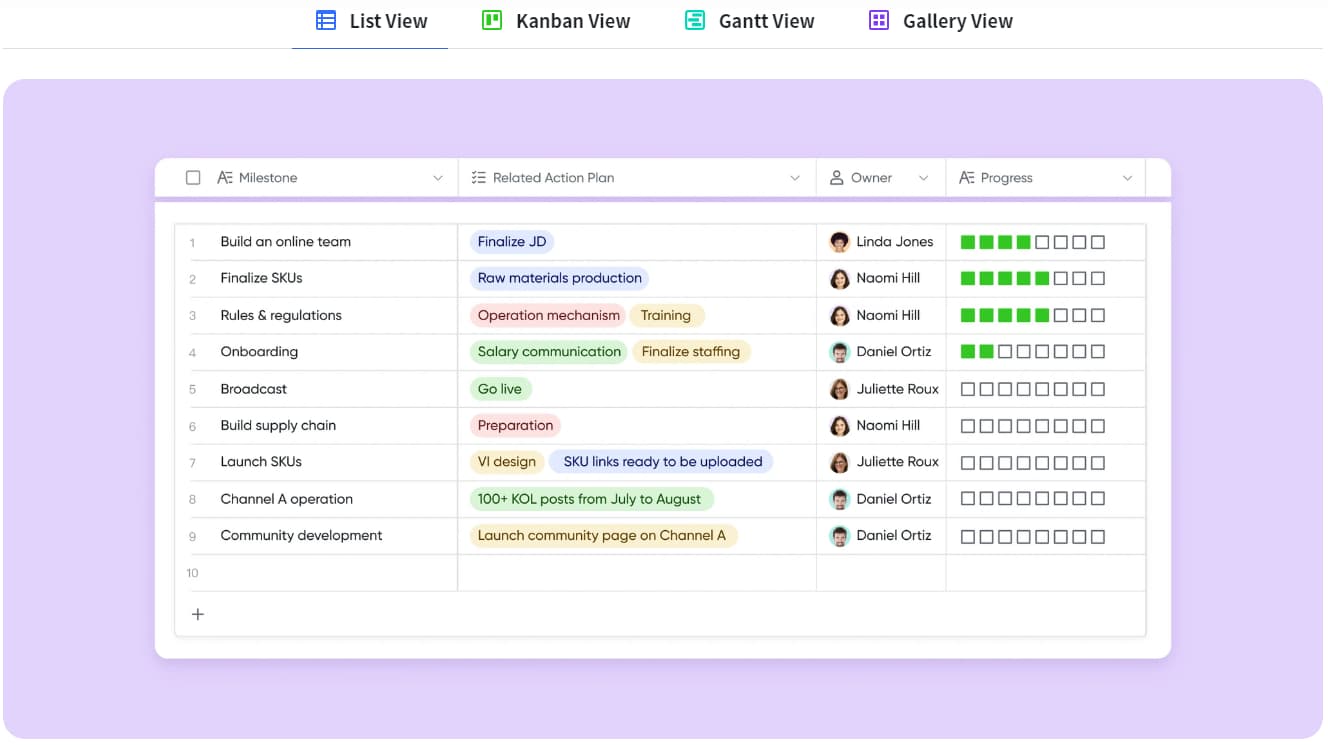Viewport: 1328px width, 745px height.
Task: Click Linda Jones avatar in row 1
Action: click(840, 241)
